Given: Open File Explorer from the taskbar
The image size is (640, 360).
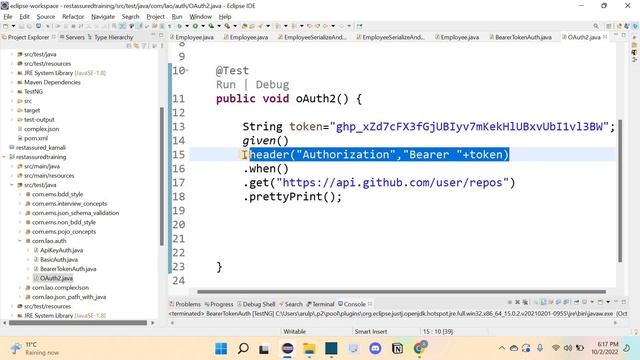Looking at the screenshot, I should tap(309, 349).
